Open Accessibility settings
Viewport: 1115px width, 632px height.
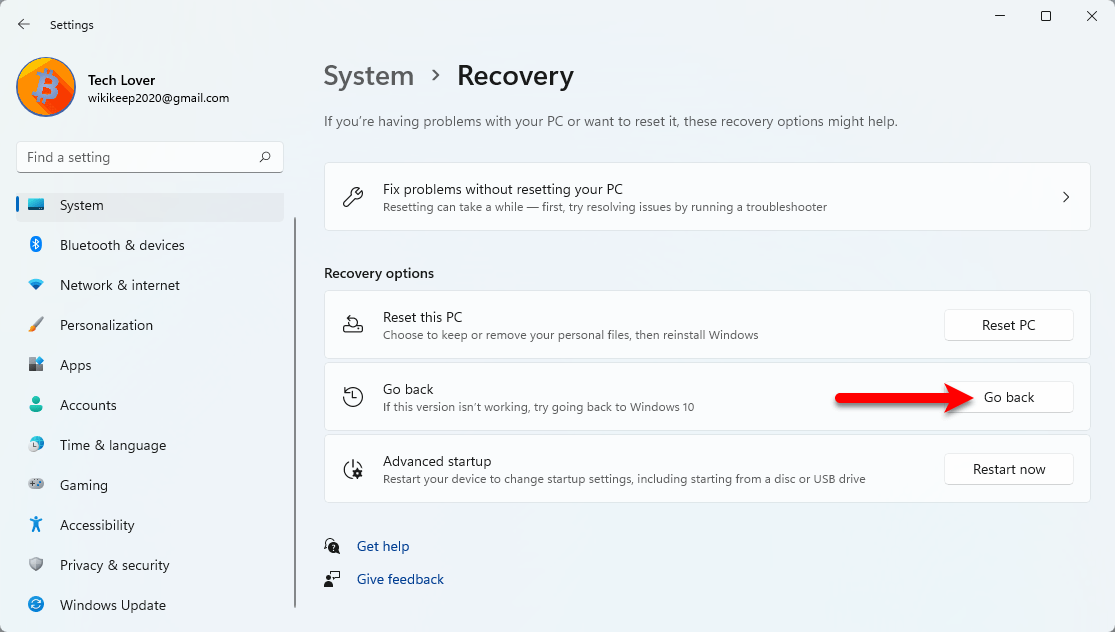150,525
